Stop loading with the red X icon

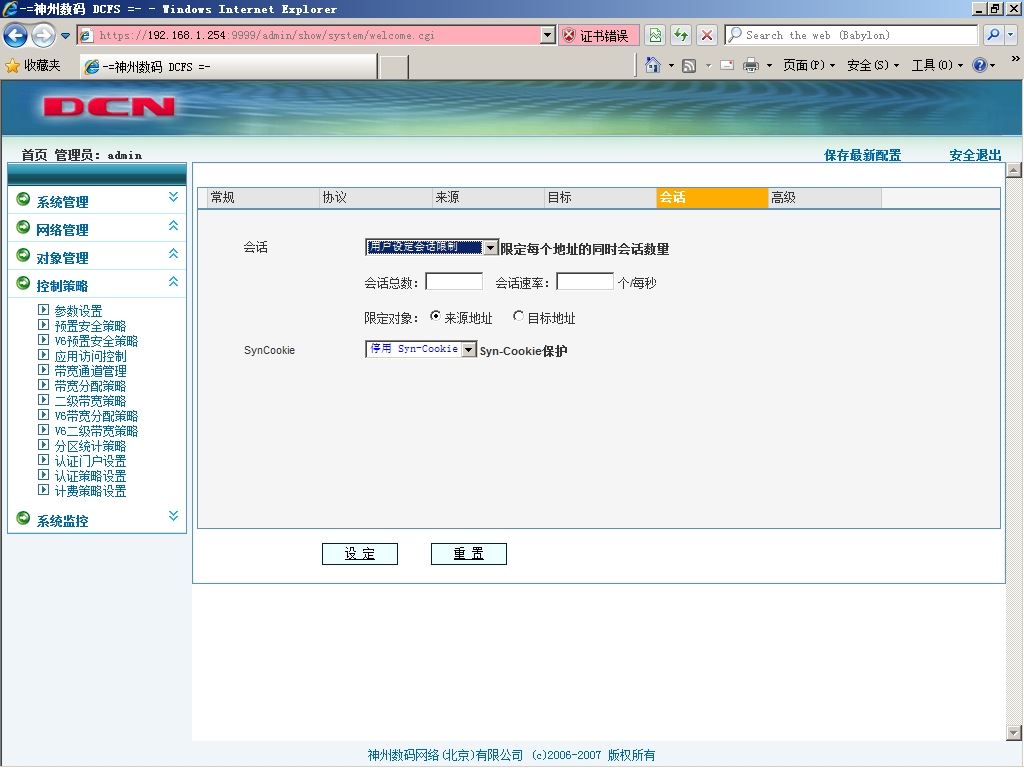point(707,35)
